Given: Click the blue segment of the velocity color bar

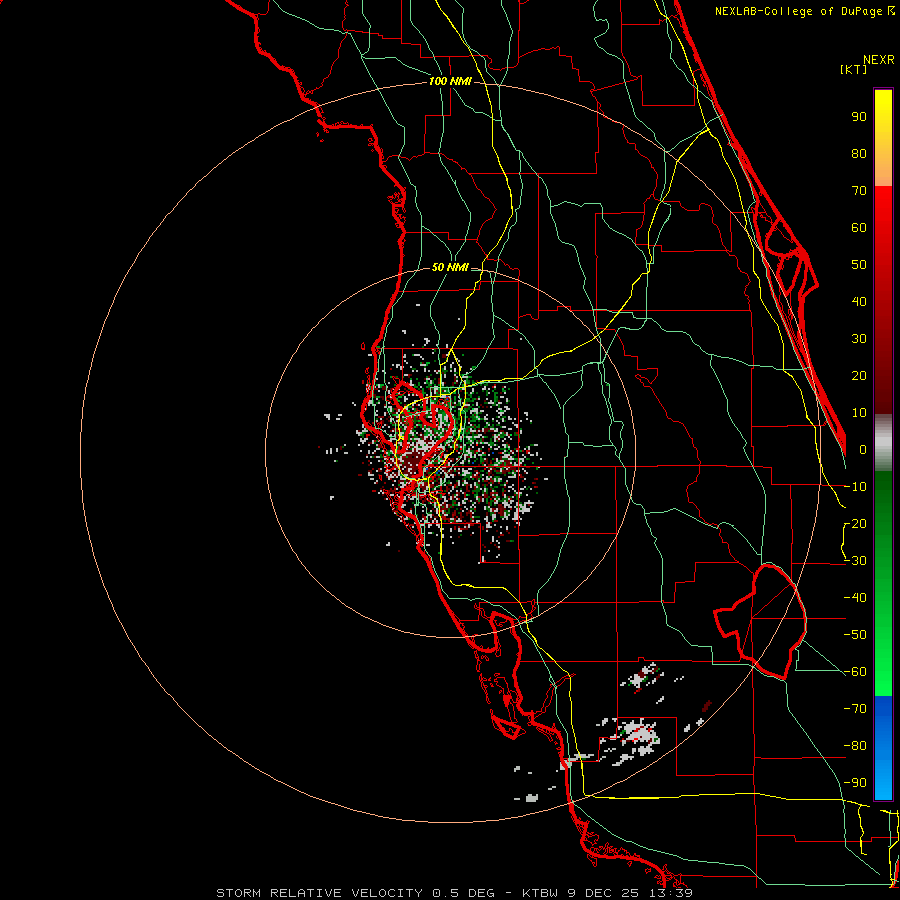Looking at the screenshot, I should [883, 748].
